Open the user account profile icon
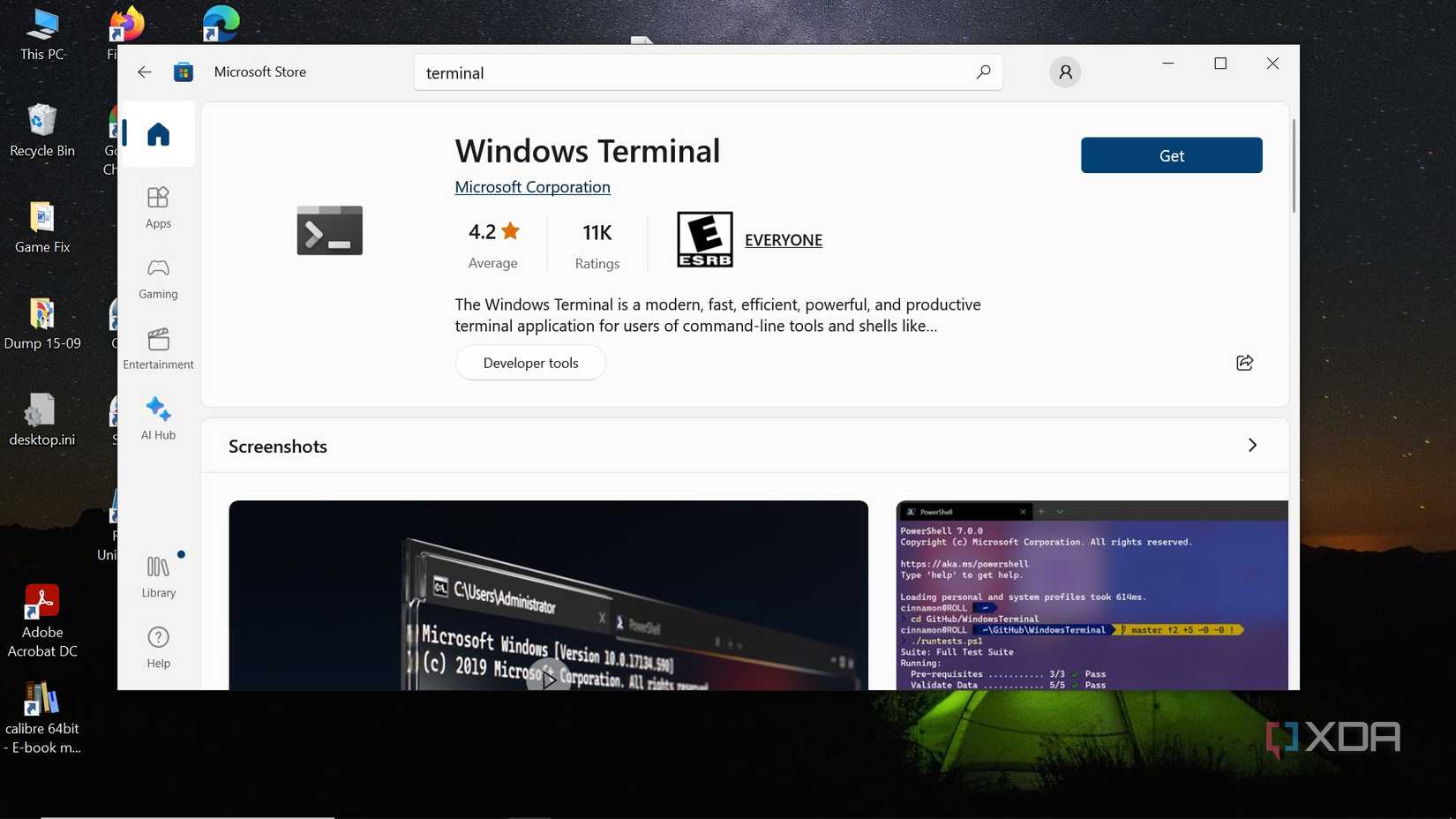Screen dimensions: 1456x819 click(1064, 71)
